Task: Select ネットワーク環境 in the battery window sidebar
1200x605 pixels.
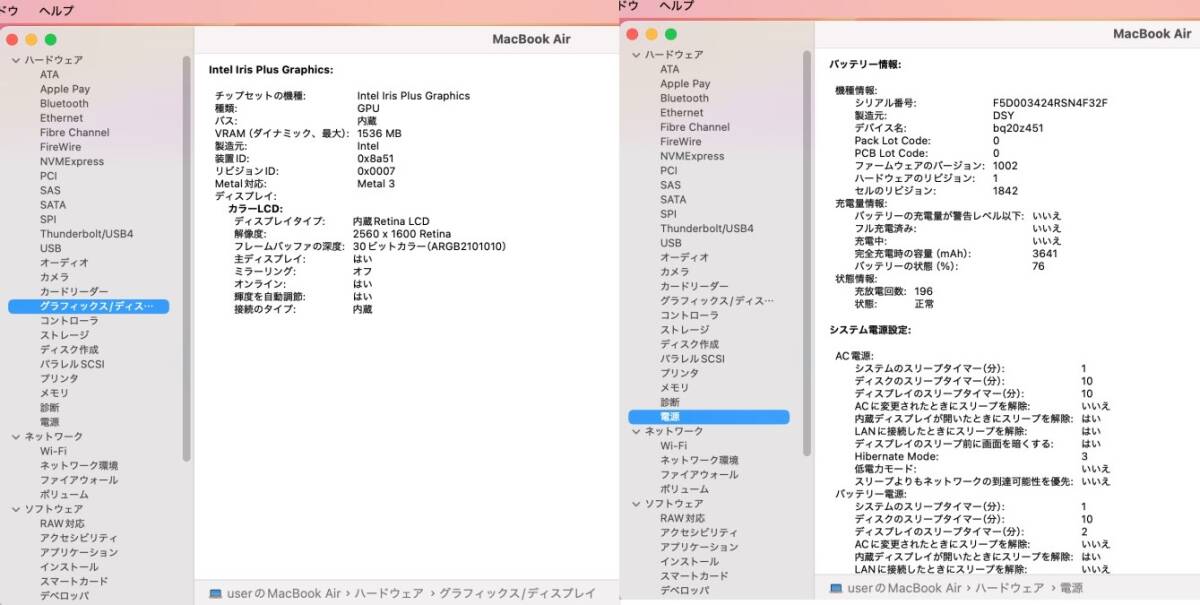Action: point(699,460)
